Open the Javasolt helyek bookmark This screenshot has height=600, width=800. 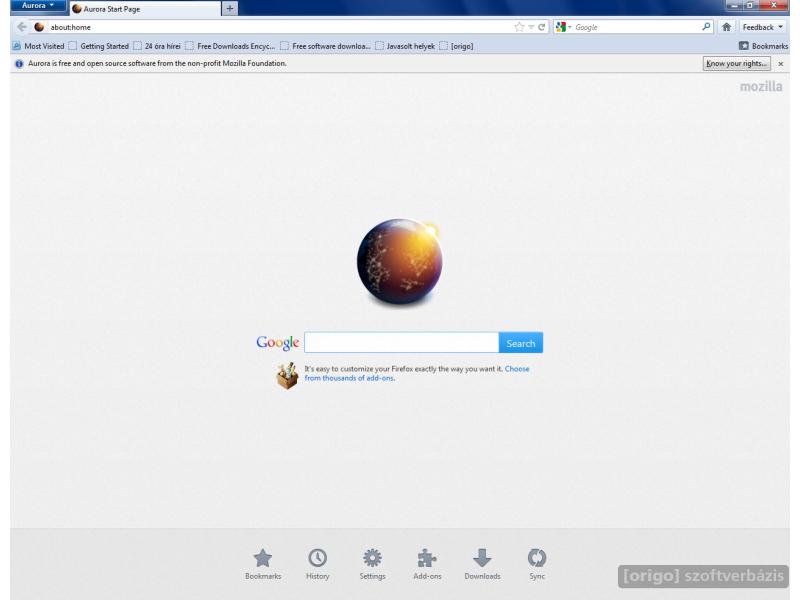(405, 46)
